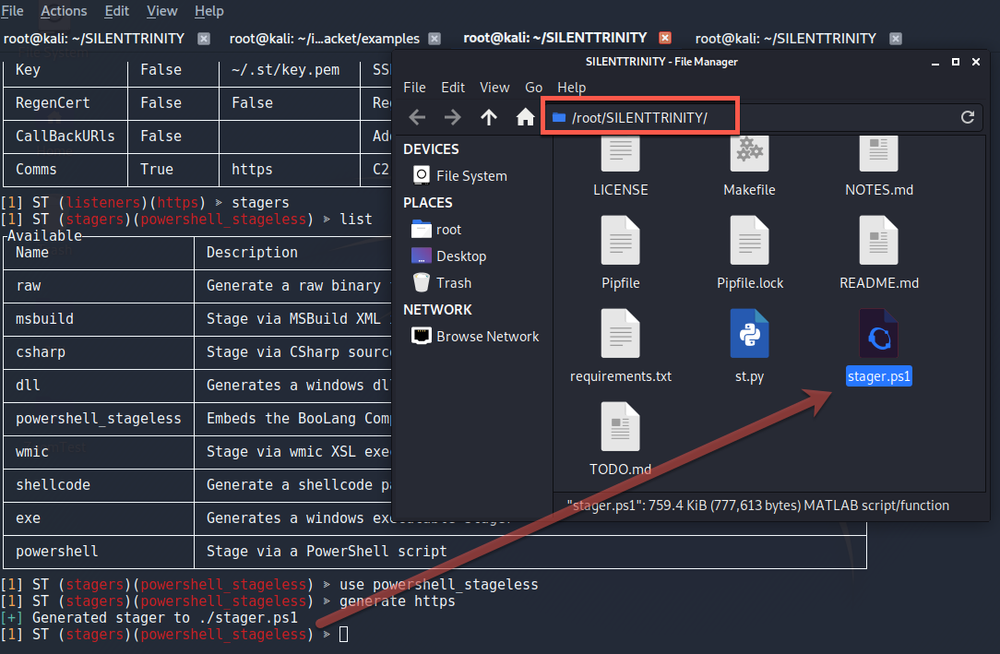The width and height of the screenshot is (1000, 654).
Task: Select the Pipfile.lock icon
Action: click(749, 241)
